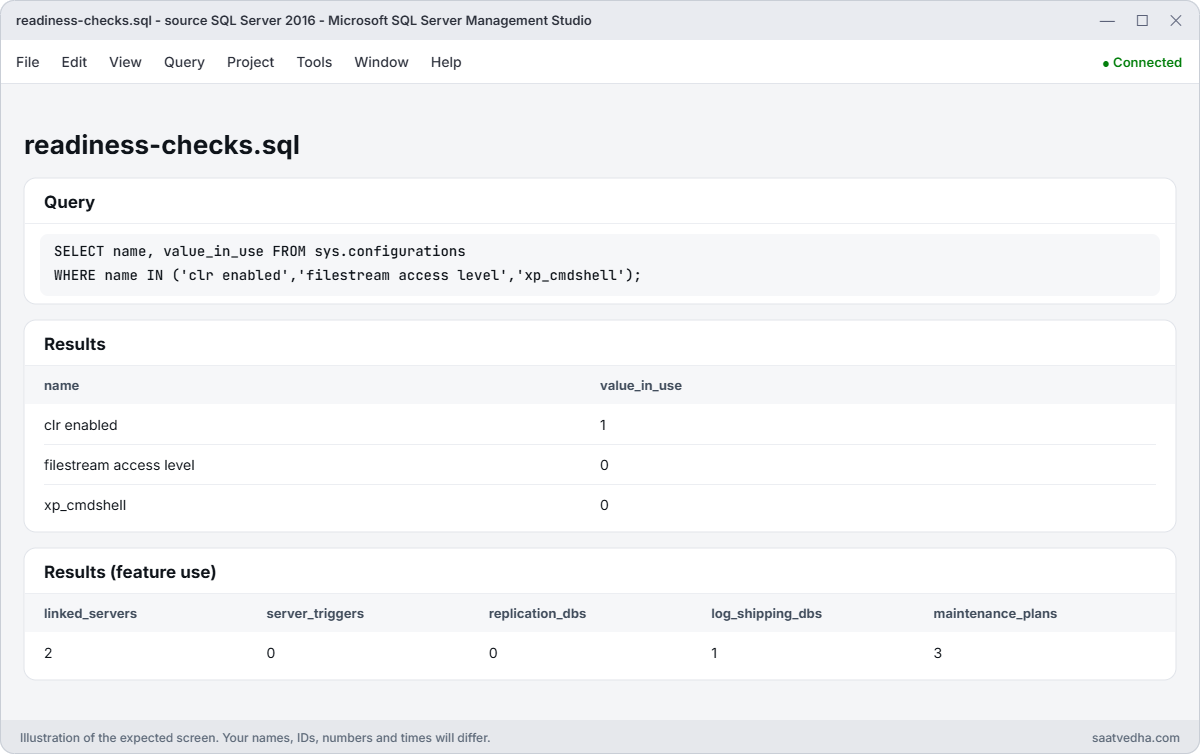The width and height of the screenshot is (1200, 754).
Task: Click the readiness-checks.sql page heading
Action: 162,145
